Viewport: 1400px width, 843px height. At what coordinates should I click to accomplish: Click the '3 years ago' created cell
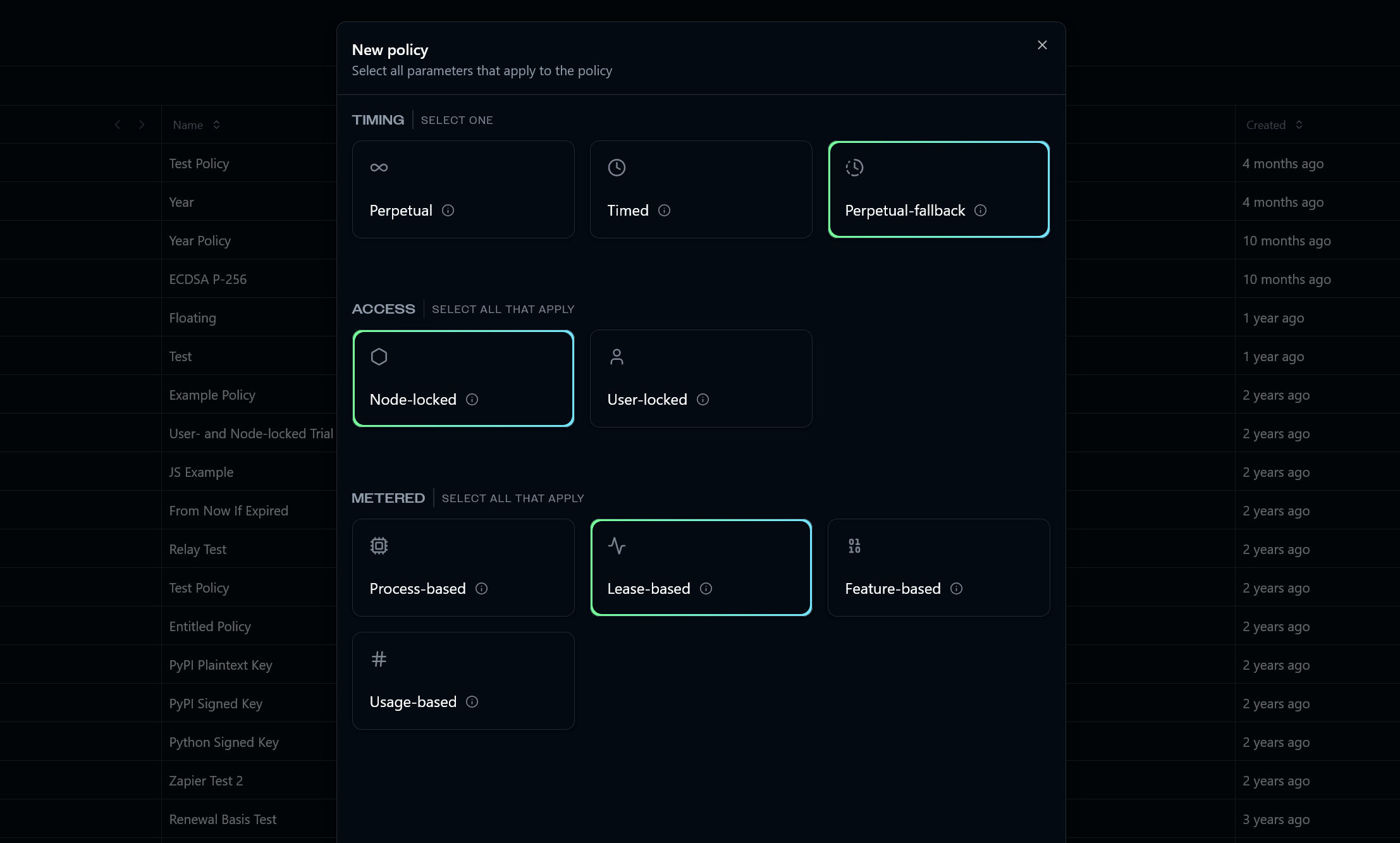coord(1275,819)
